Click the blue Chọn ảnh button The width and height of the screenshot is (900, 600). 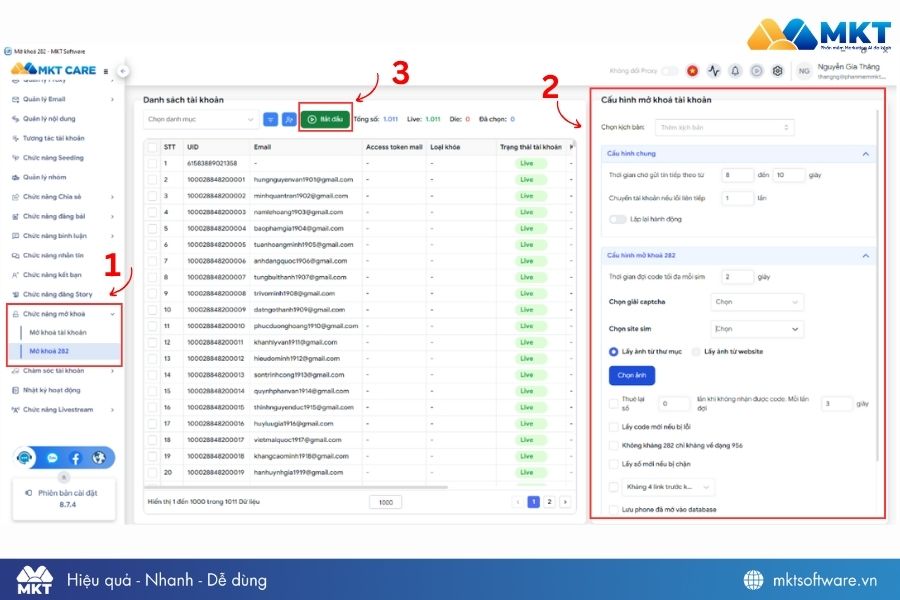coord(631,376)
